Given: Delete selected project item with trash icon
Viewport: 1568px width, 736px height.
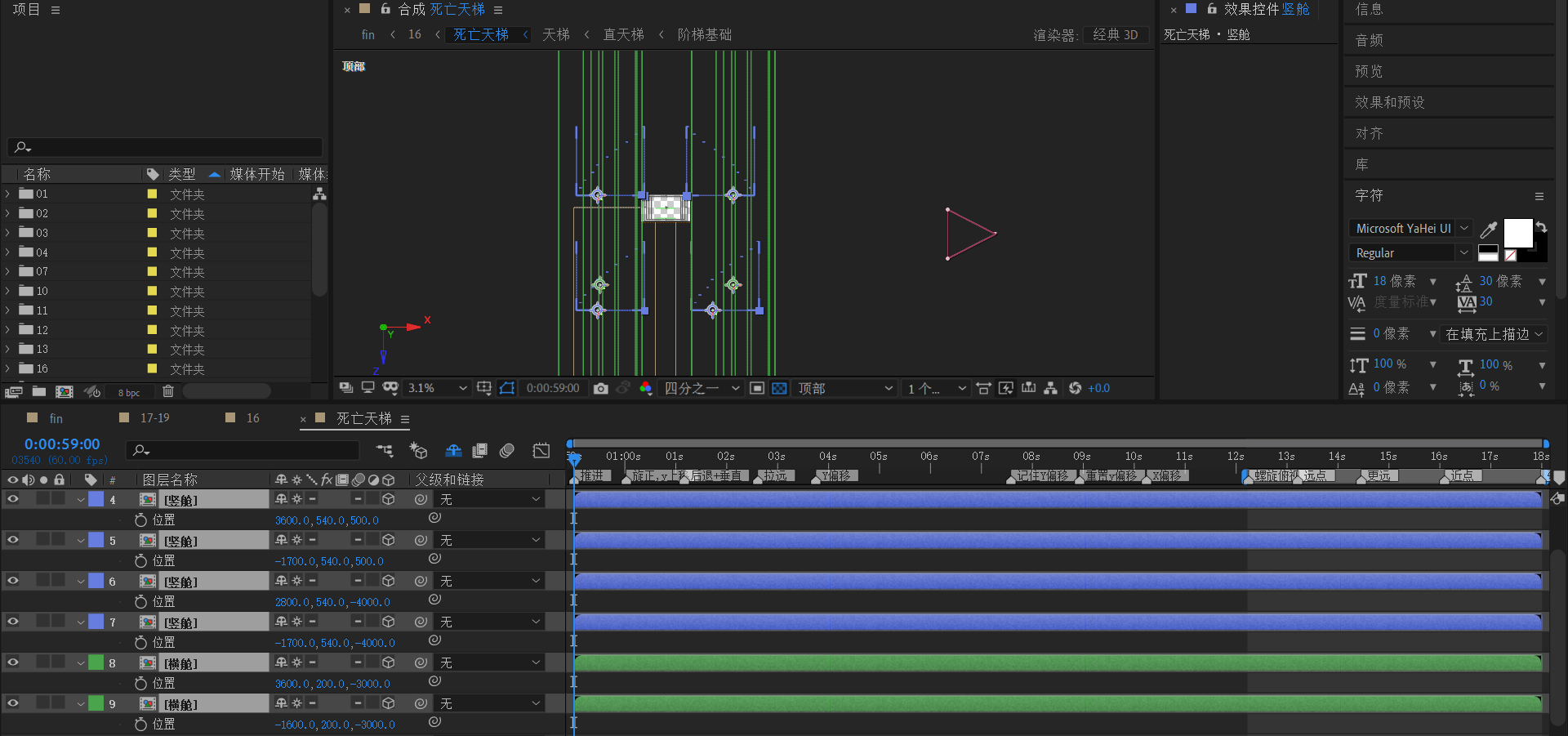Looking at the screenshot, I should click(168, 391).
